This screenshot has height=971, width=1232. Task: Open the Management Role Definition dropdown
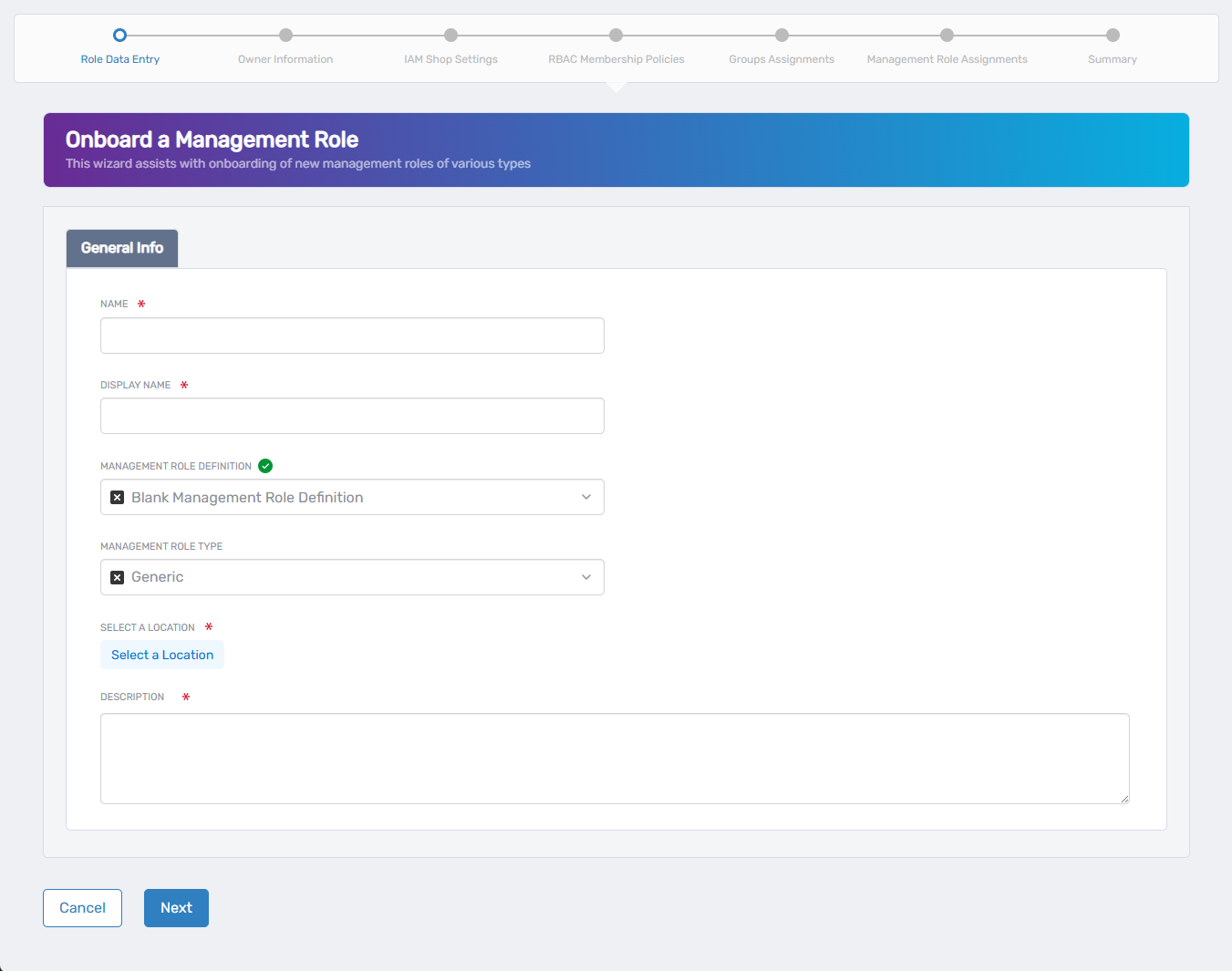coord(586,497)
